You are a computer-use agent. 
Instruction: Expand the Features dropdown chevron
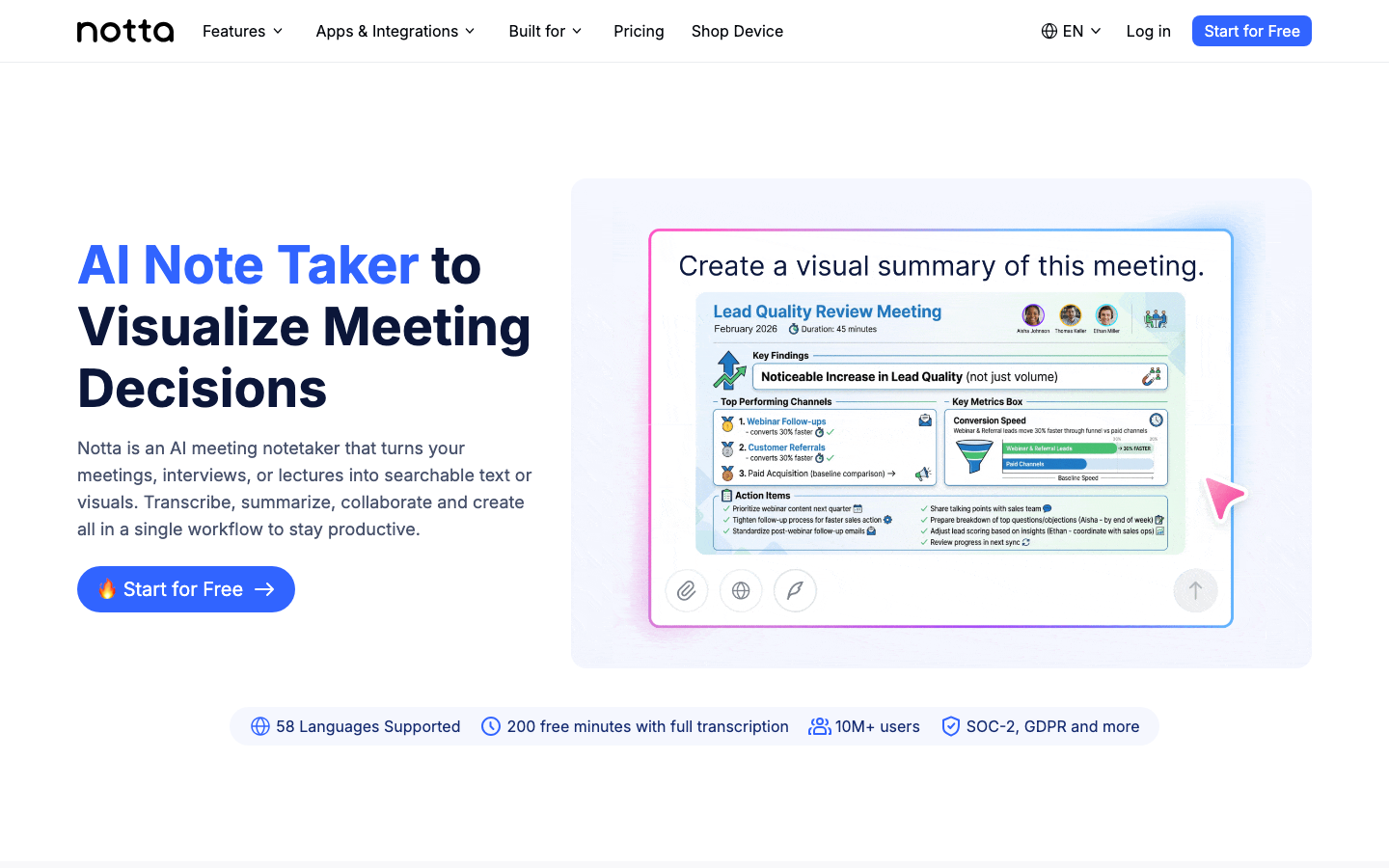[278, 31]
